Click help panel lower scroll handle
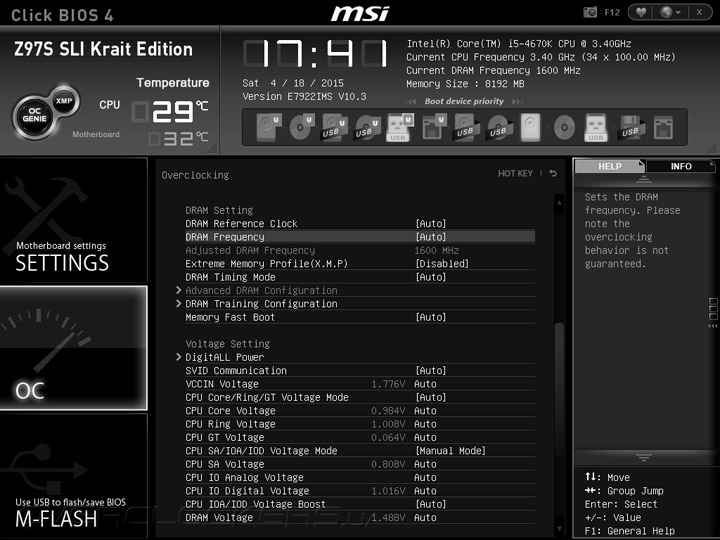 [x=644, y=457]
